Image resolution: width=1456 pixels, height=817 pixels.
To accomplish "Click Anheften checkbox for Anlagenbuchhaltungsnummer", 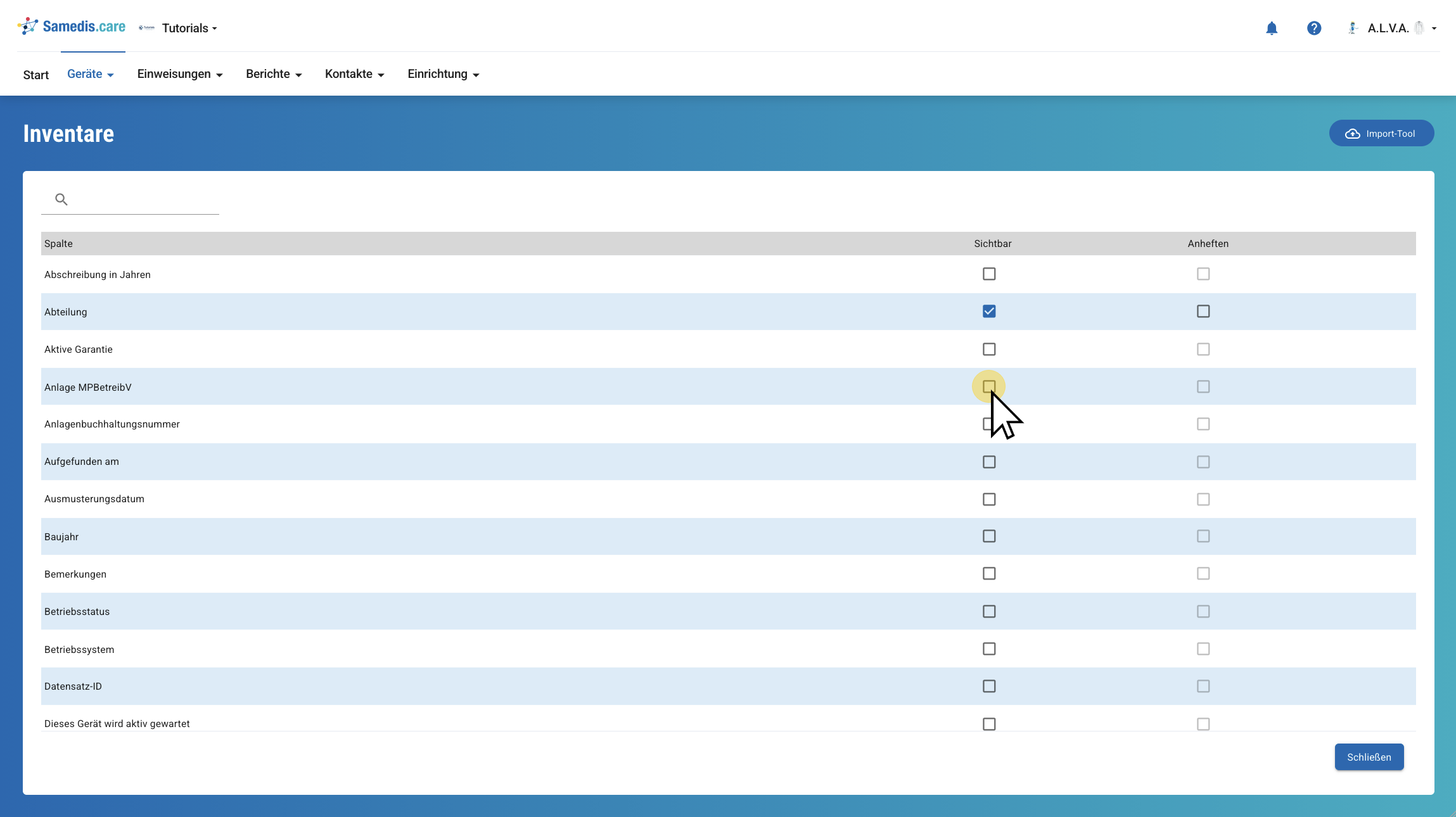I will 1203,424.
